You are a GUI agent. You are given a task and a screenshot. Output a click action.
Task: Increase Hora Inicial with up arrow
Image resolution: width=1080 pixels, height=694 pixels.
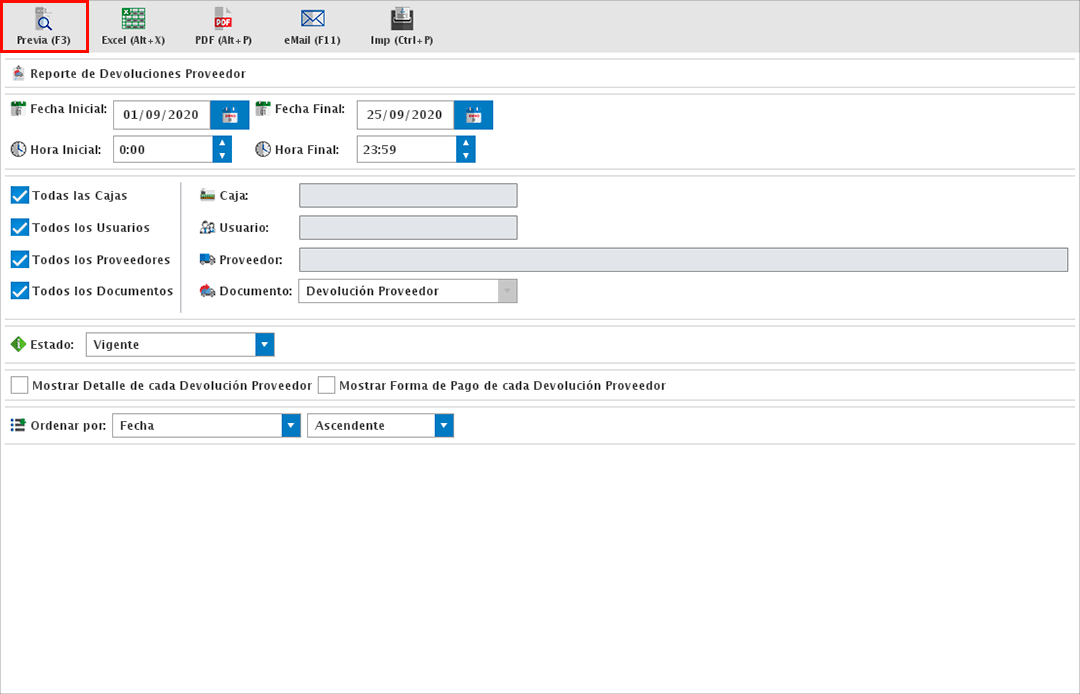tap(222, 143)
